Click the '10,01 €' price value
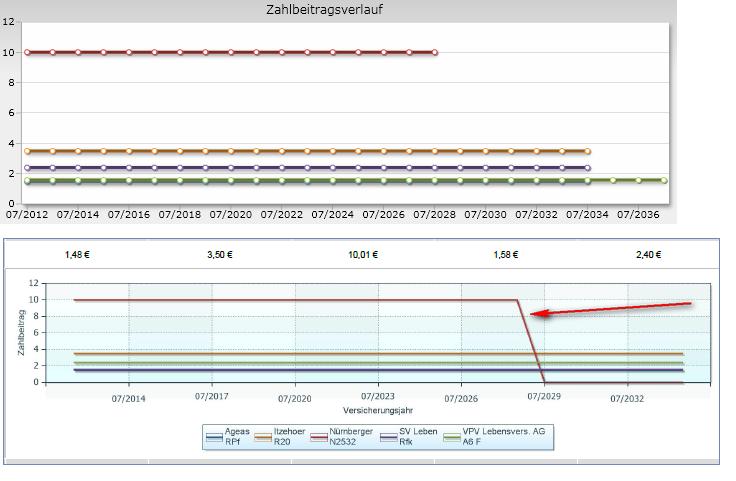The image size is (736, 481). pyautogui.click(x=363, y=255)
